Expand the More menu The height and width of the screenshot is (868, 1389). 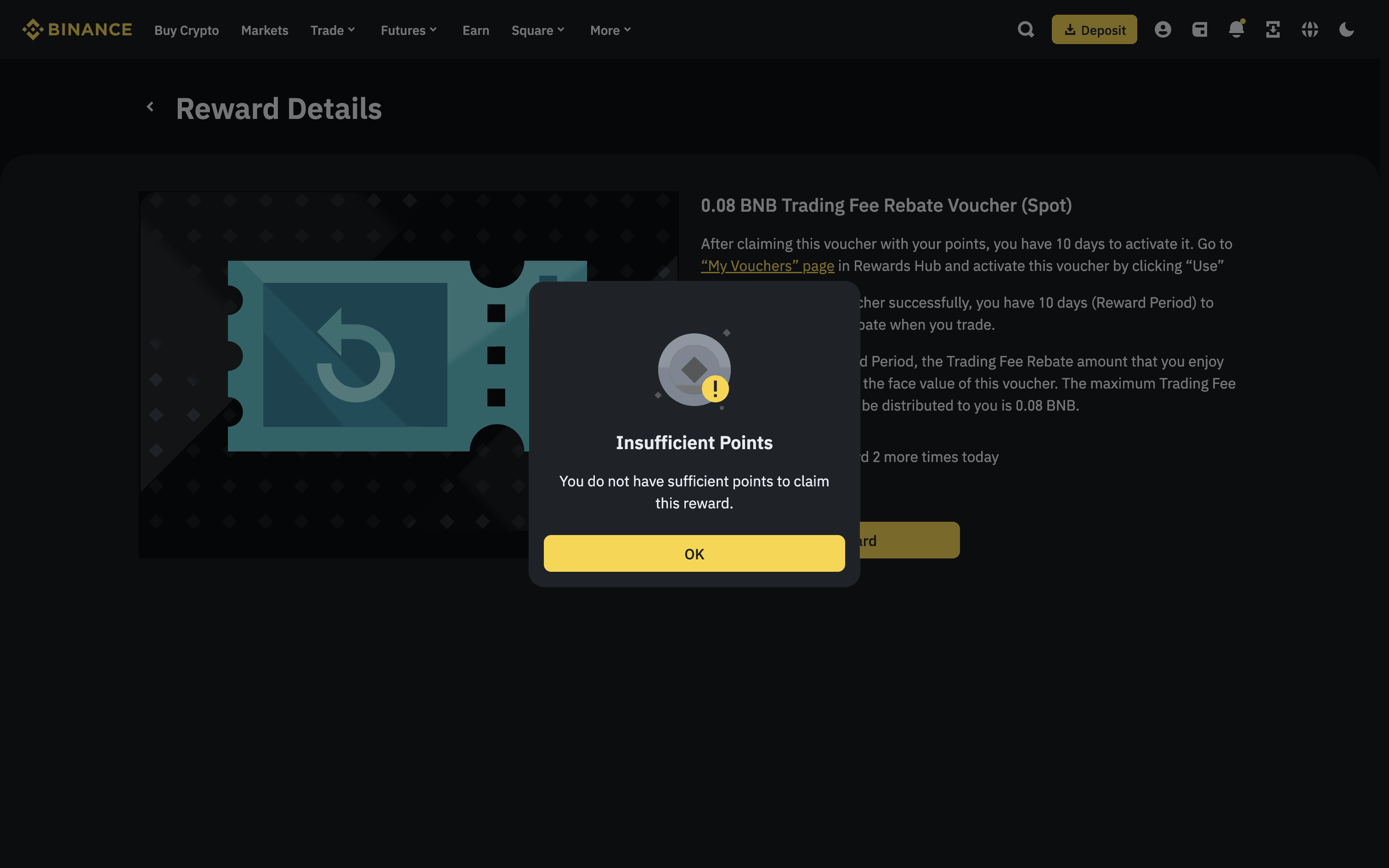pos(610,30)
